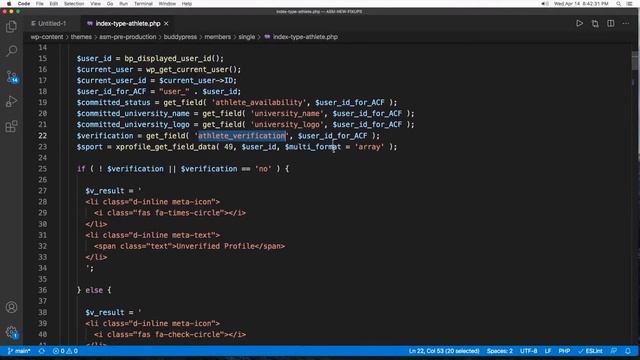Close the index-type-athlete.php tab
Image resolution: width=640 pixels, height=360 pixels.
[166, 24]
